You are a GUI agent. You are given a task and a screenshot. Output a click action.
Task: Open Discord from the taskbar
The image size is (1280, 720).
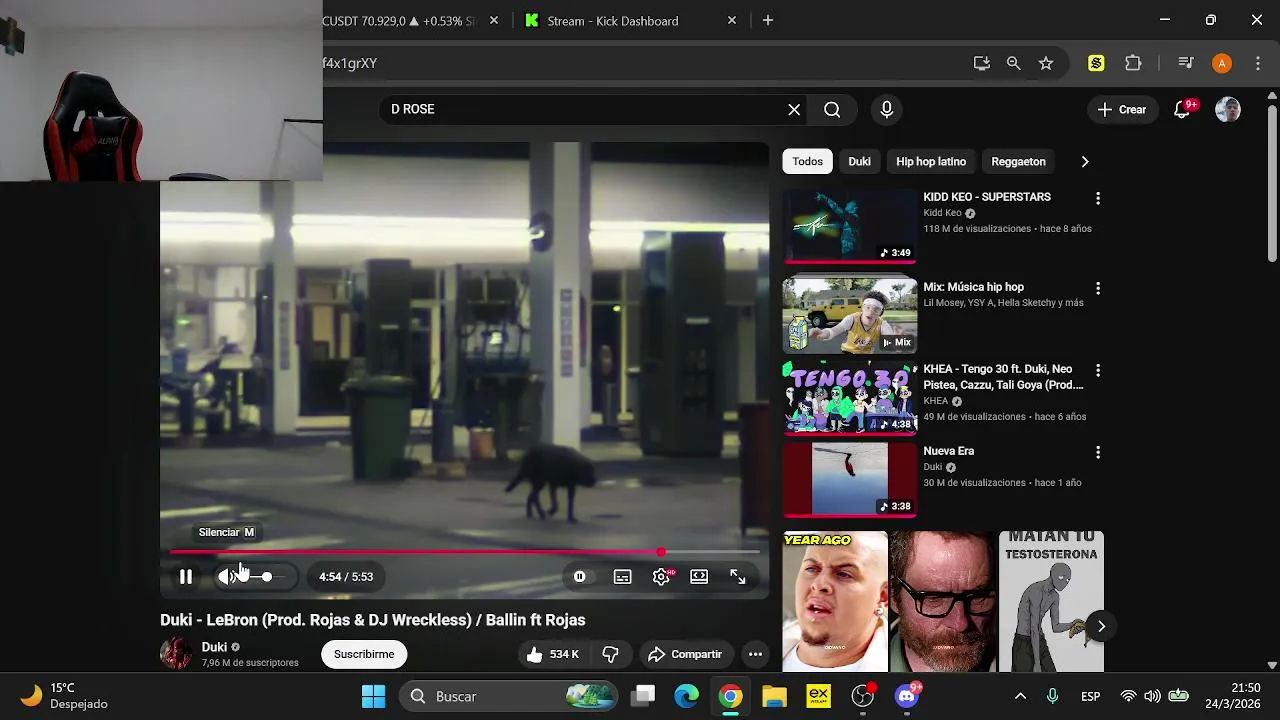click(x=907, y=696)
